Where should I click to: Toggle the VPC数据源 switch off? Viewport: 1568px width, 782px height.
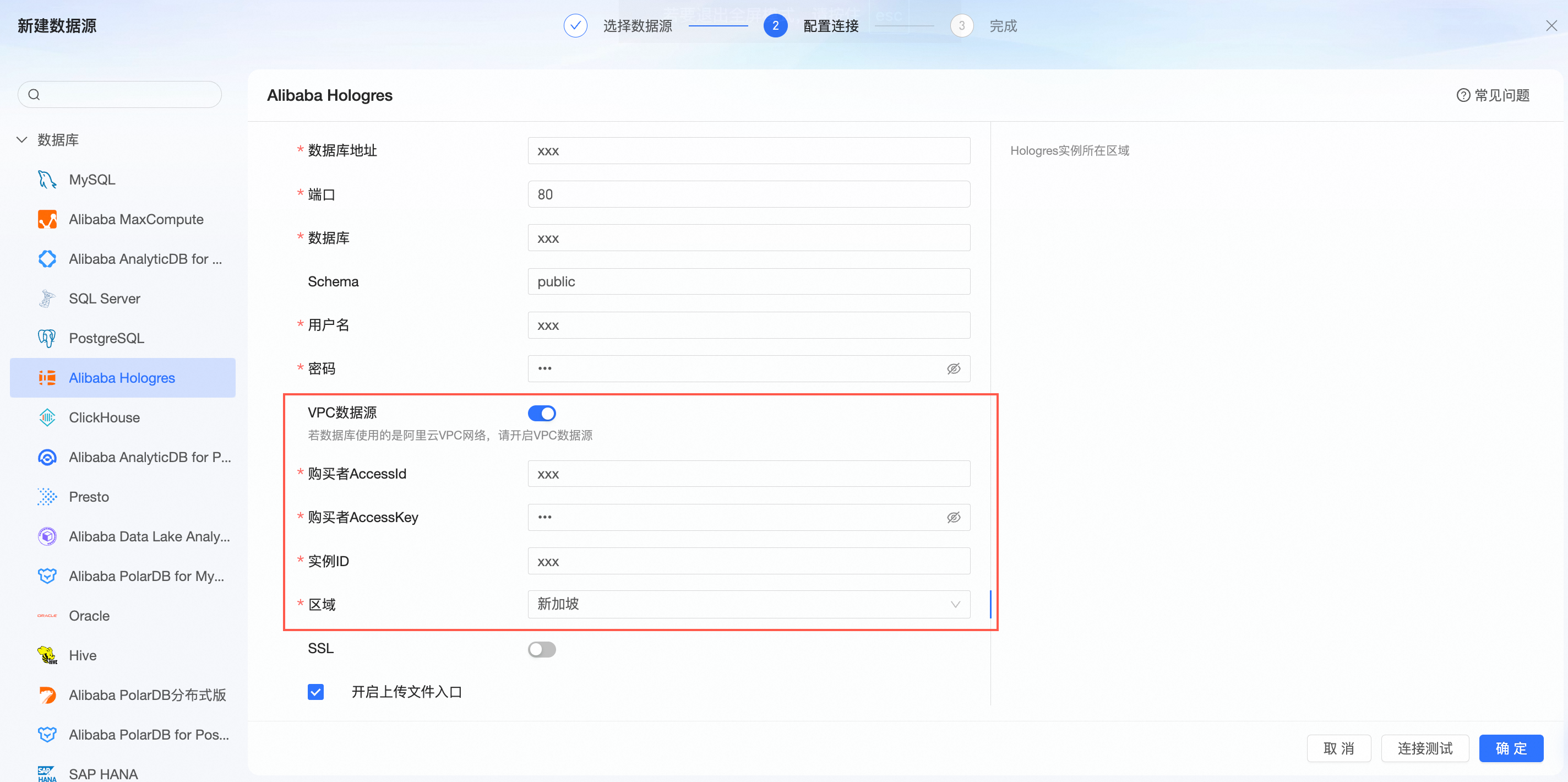tap(542, 414)
